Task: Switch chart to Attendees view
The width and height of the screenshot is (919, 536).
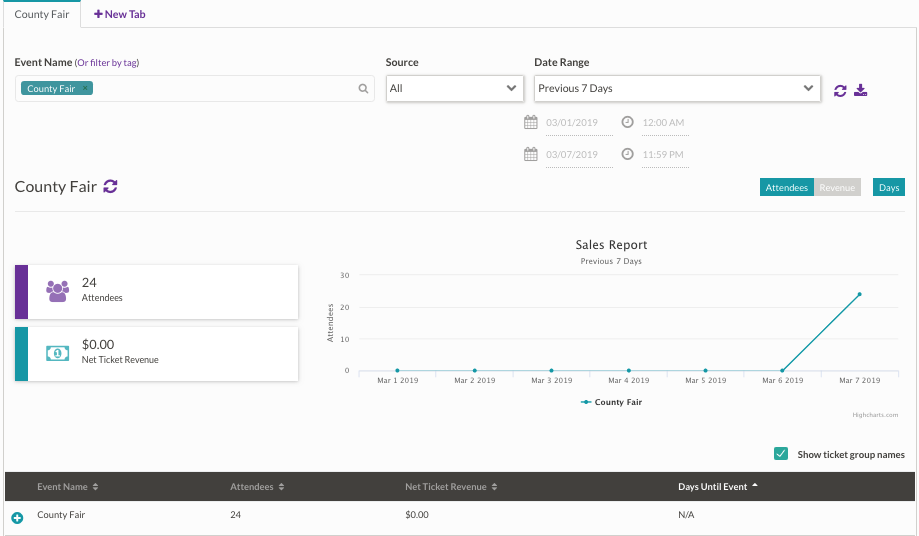Action: click(x=787, y=188)
